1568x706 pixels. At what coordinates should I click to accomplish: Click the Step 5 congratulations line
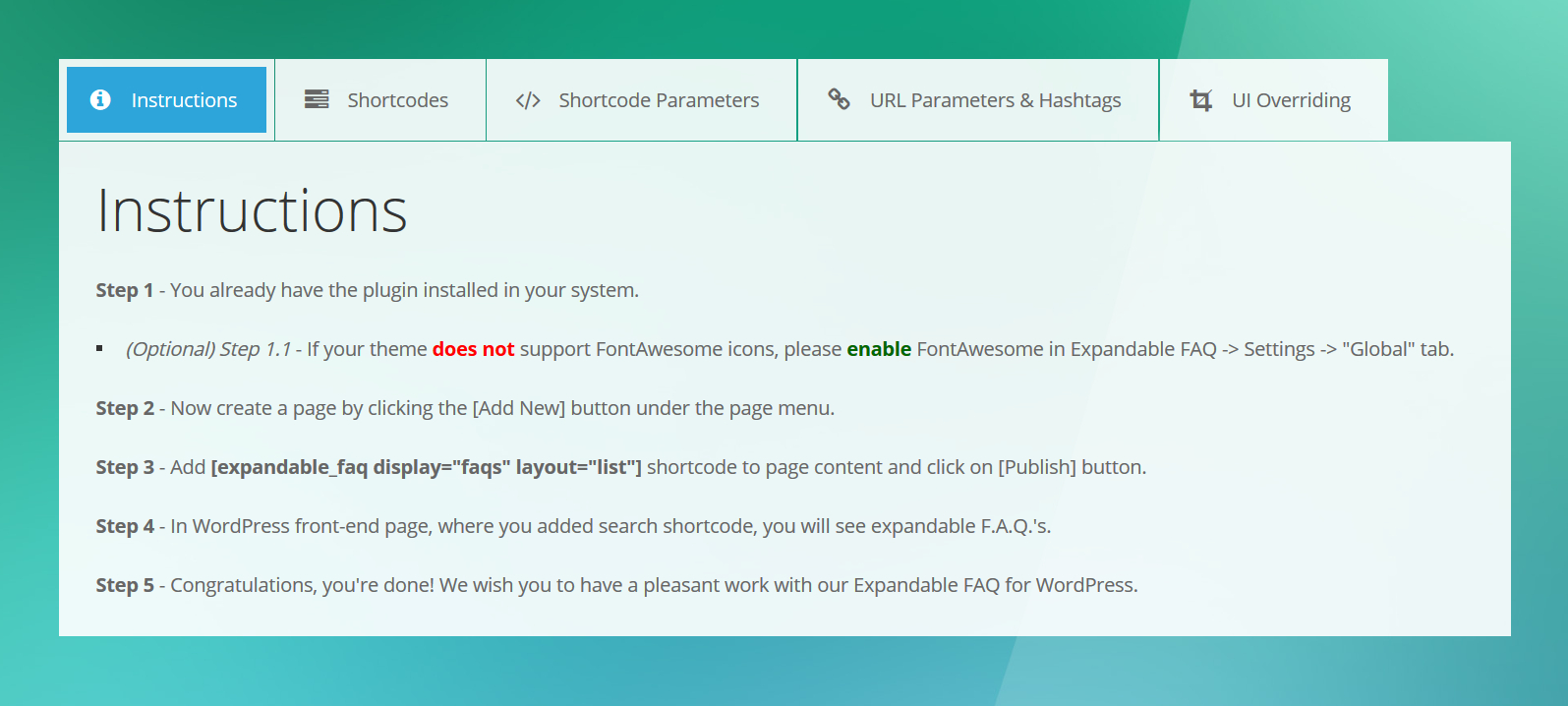point(615,584)
